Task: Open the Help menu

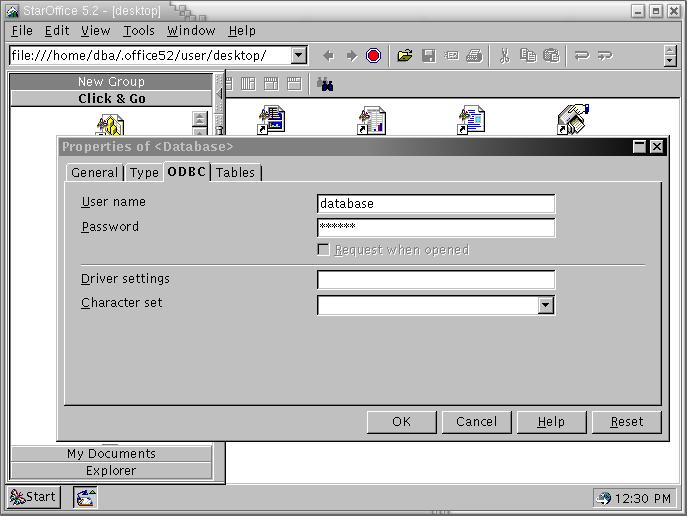Action: pyautogui.click(x=242, y=31)
